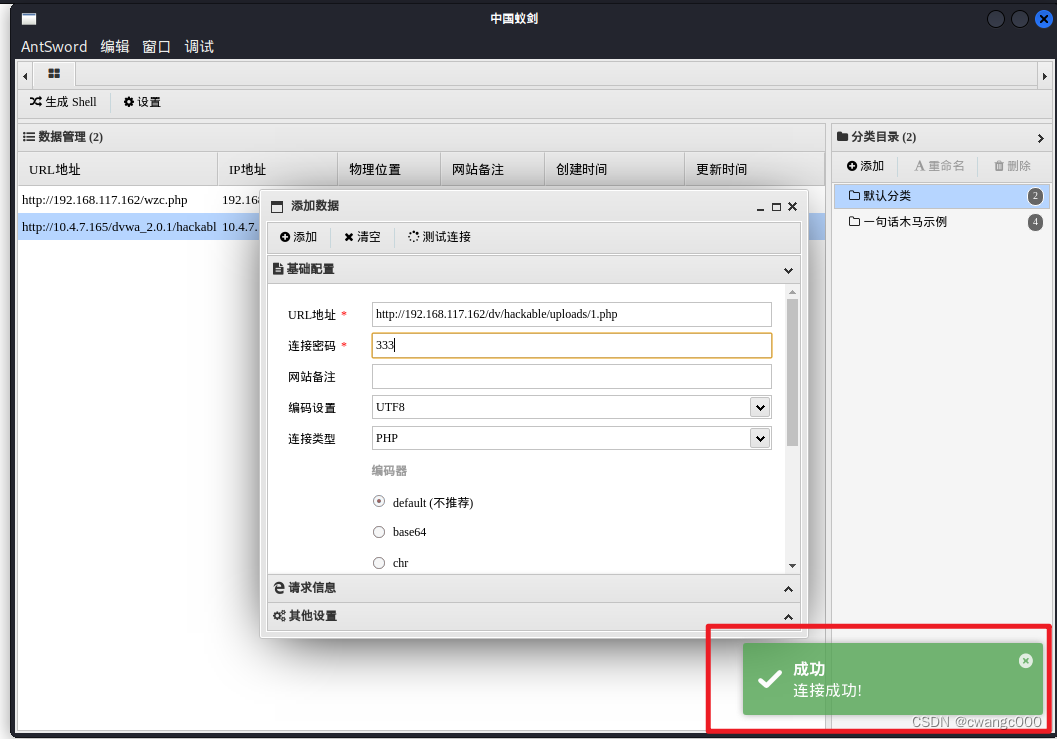Open the 编码设置 UTF8 dropdown
Viewport: 1057px width, 739px height.
click(x=760, y=407)
